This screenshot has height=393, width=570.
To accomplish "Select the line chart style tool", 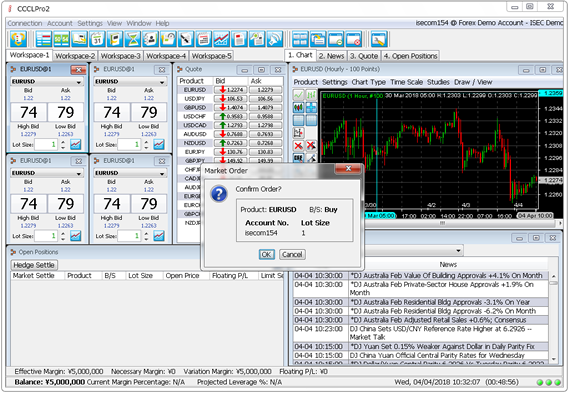I will [x=298, y=95].
